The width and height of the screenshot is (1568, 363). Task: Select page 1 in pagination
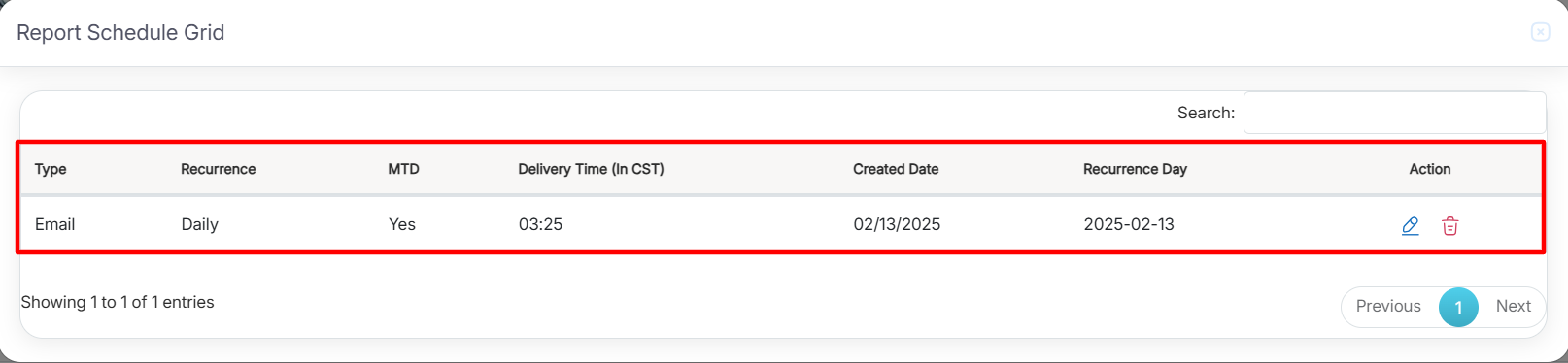[x=1458, y=307]
